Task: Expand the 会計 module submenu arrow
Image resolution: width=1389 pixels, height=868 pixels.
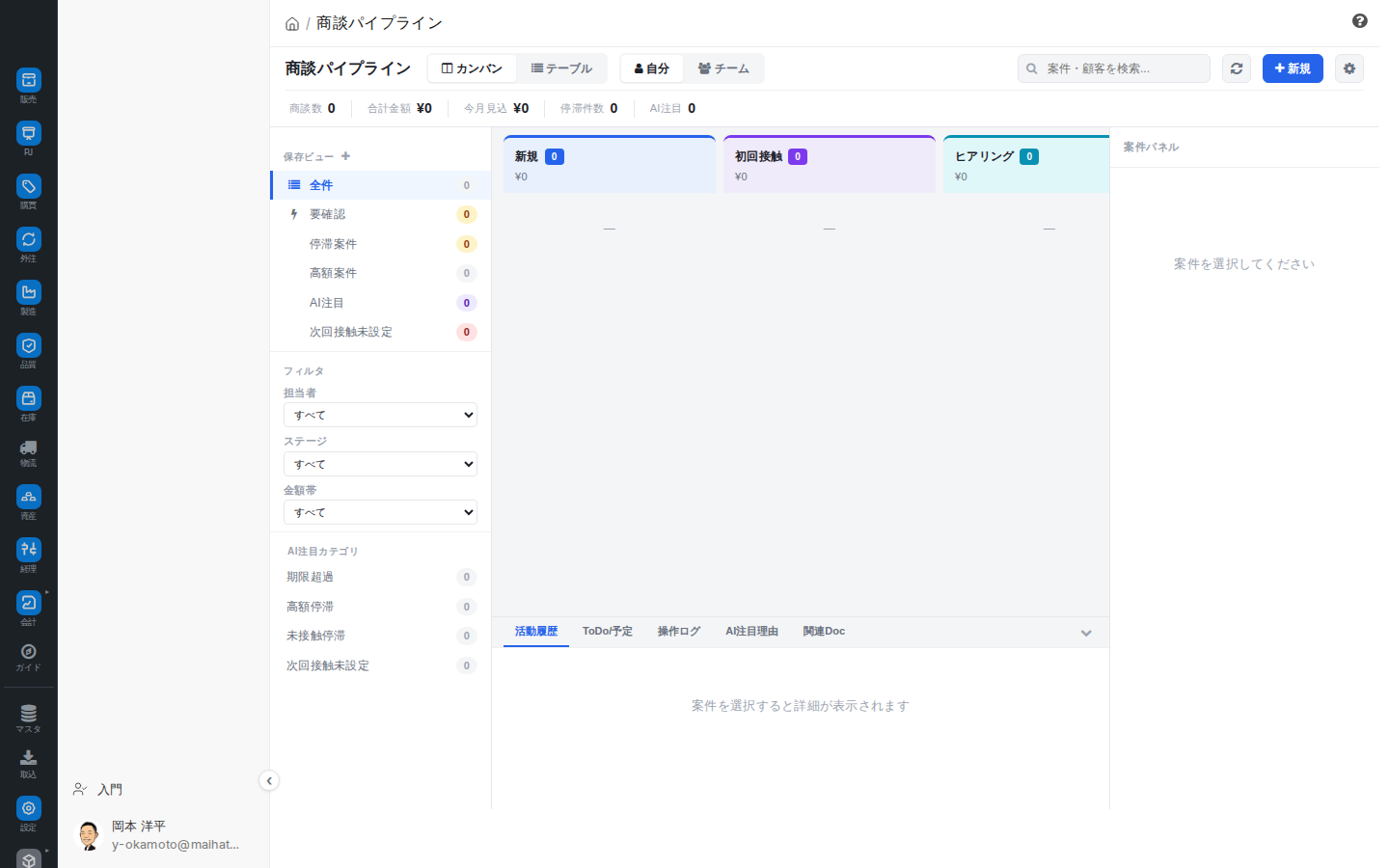Action: [x=46, y=592]
